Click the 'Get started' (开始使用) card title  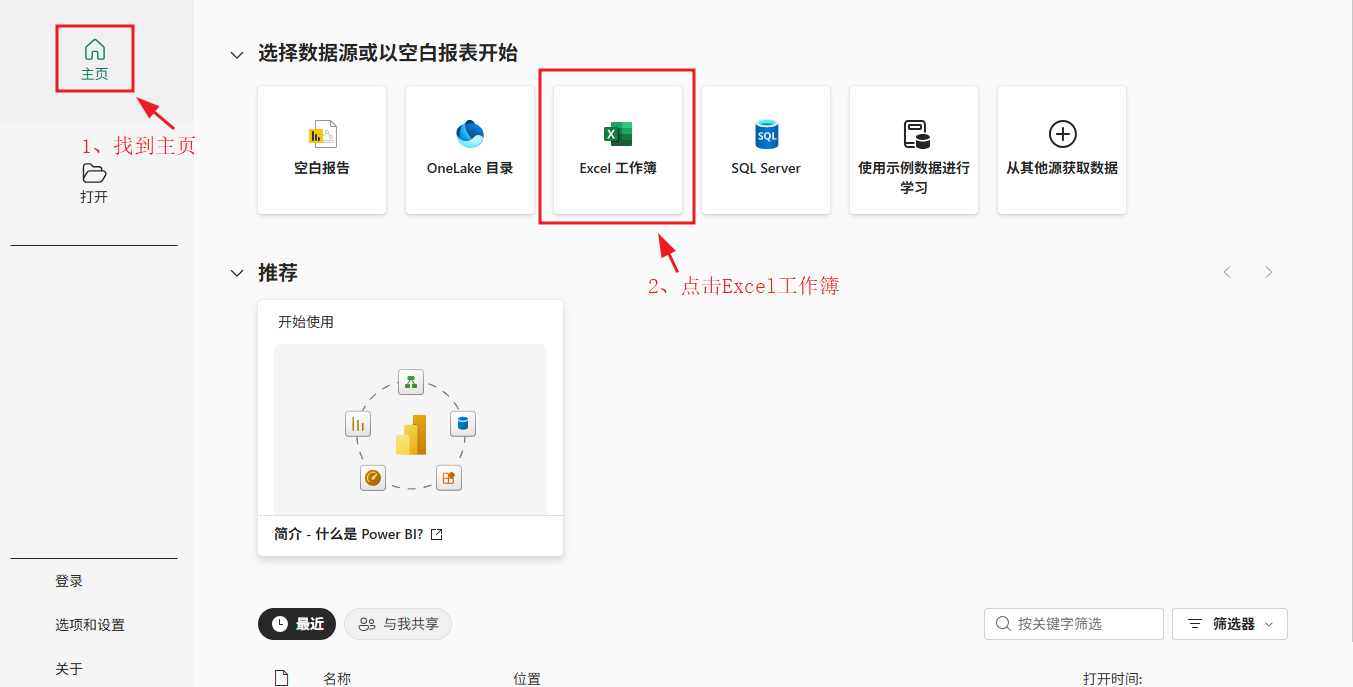[x=306, y=322]
